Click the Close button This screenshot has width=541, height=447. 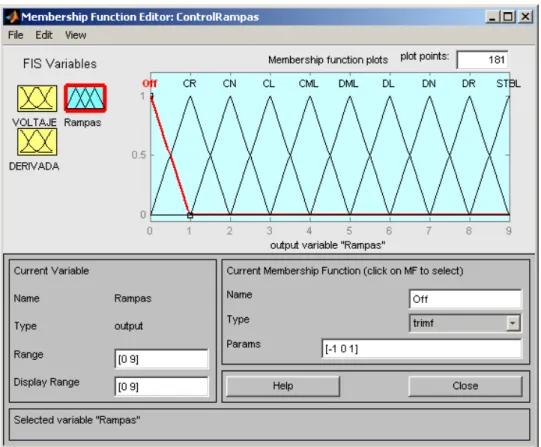click(x=465, y=386)
